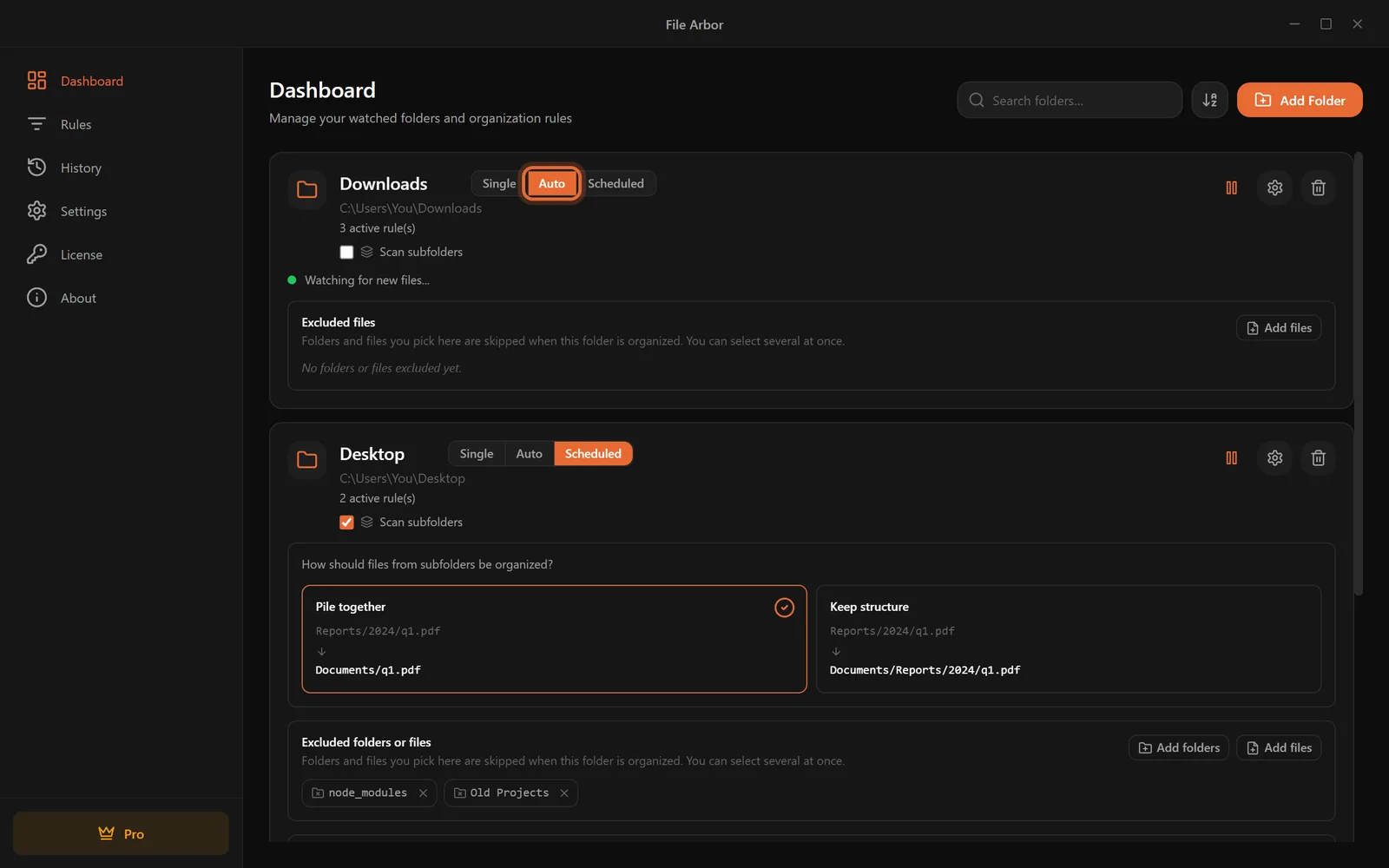Screen dimensions: 1389x868
Task: Switch Downloads to Scheduled mode
Action: (616, 183)
